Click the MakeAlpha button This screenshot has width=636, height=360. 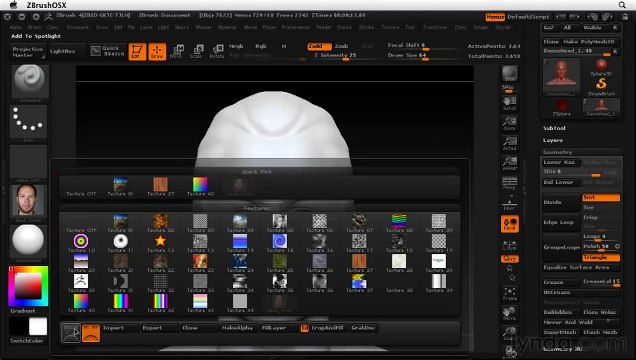pyautogui.click(x=239, y=328)
